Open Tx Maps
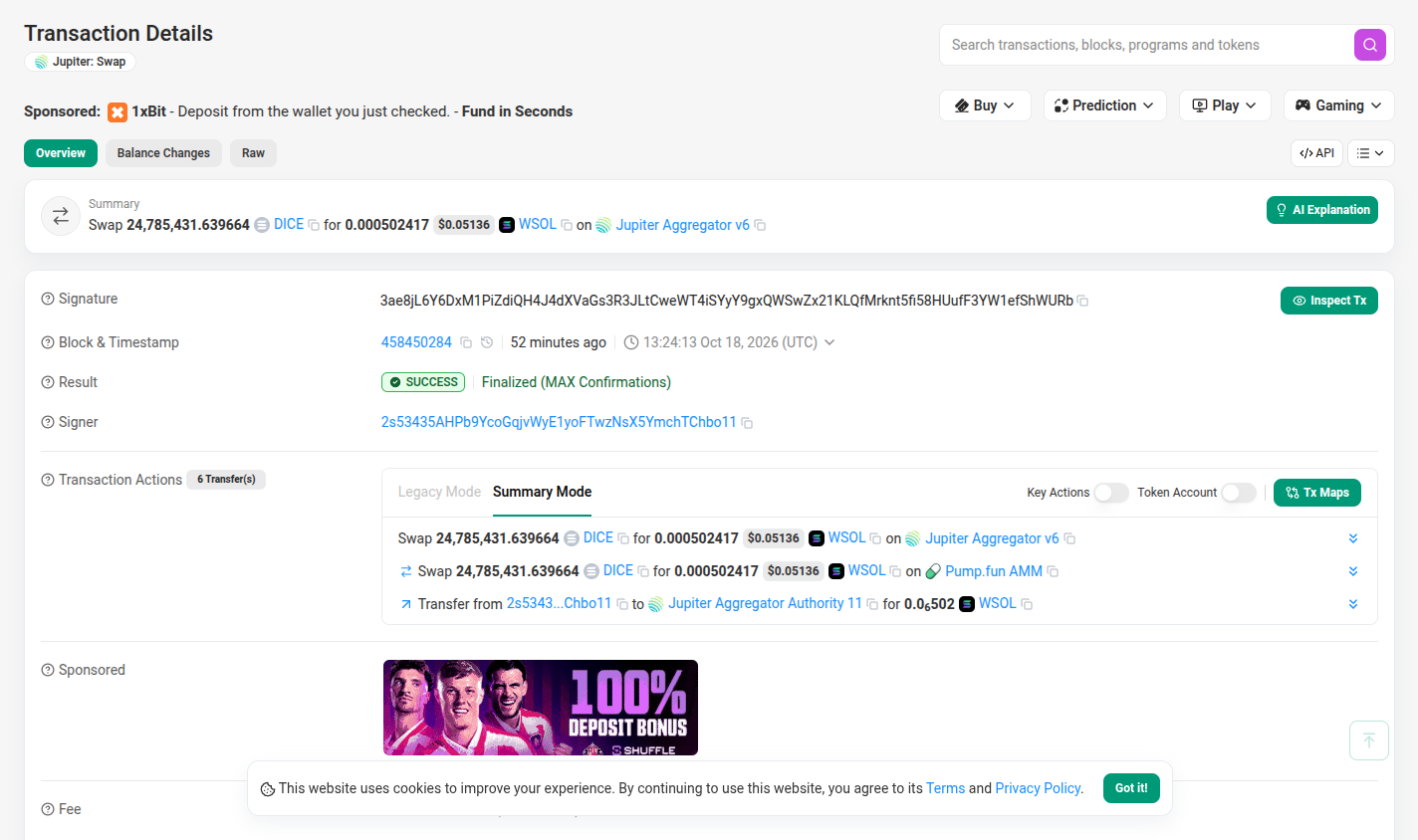 click(1317, 493)
